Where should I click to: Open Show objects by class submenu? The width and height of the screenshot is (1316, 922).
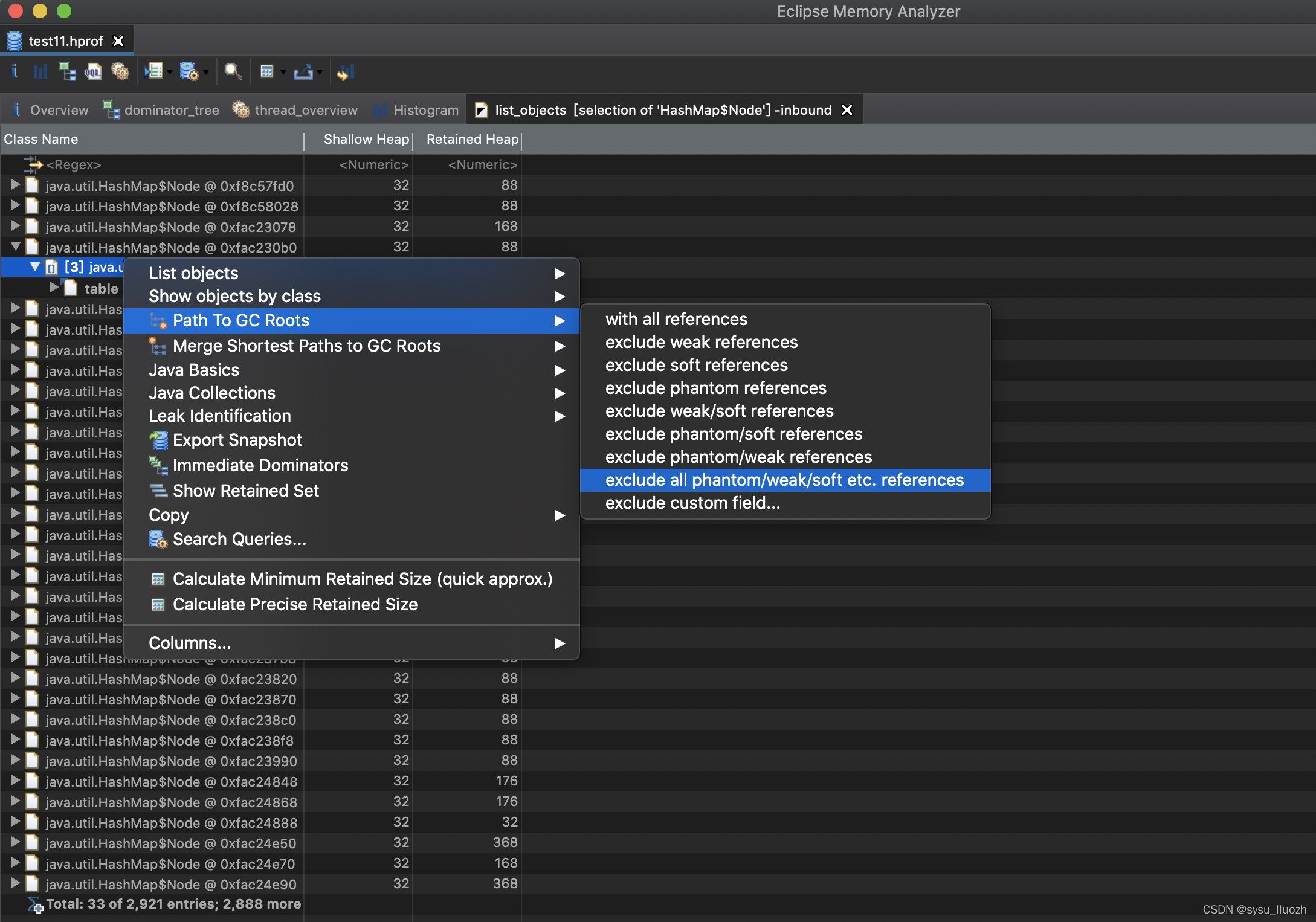pos(351,297)
